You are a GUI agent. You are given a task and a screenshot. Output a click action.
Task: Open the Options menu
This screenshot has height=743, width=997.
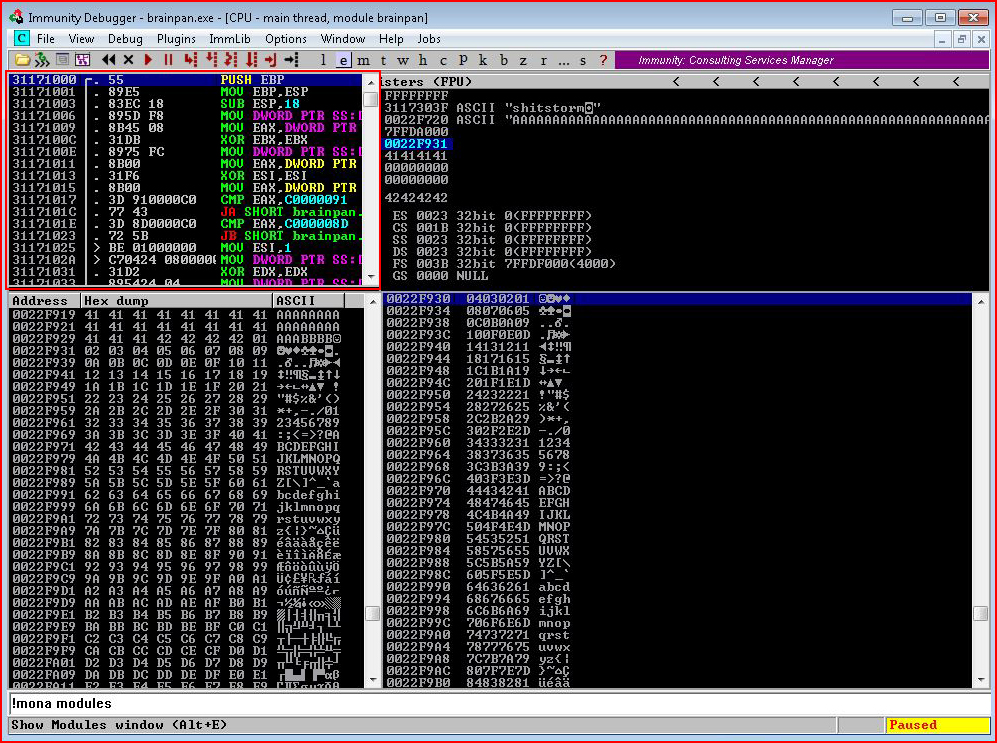coord(286,39)
